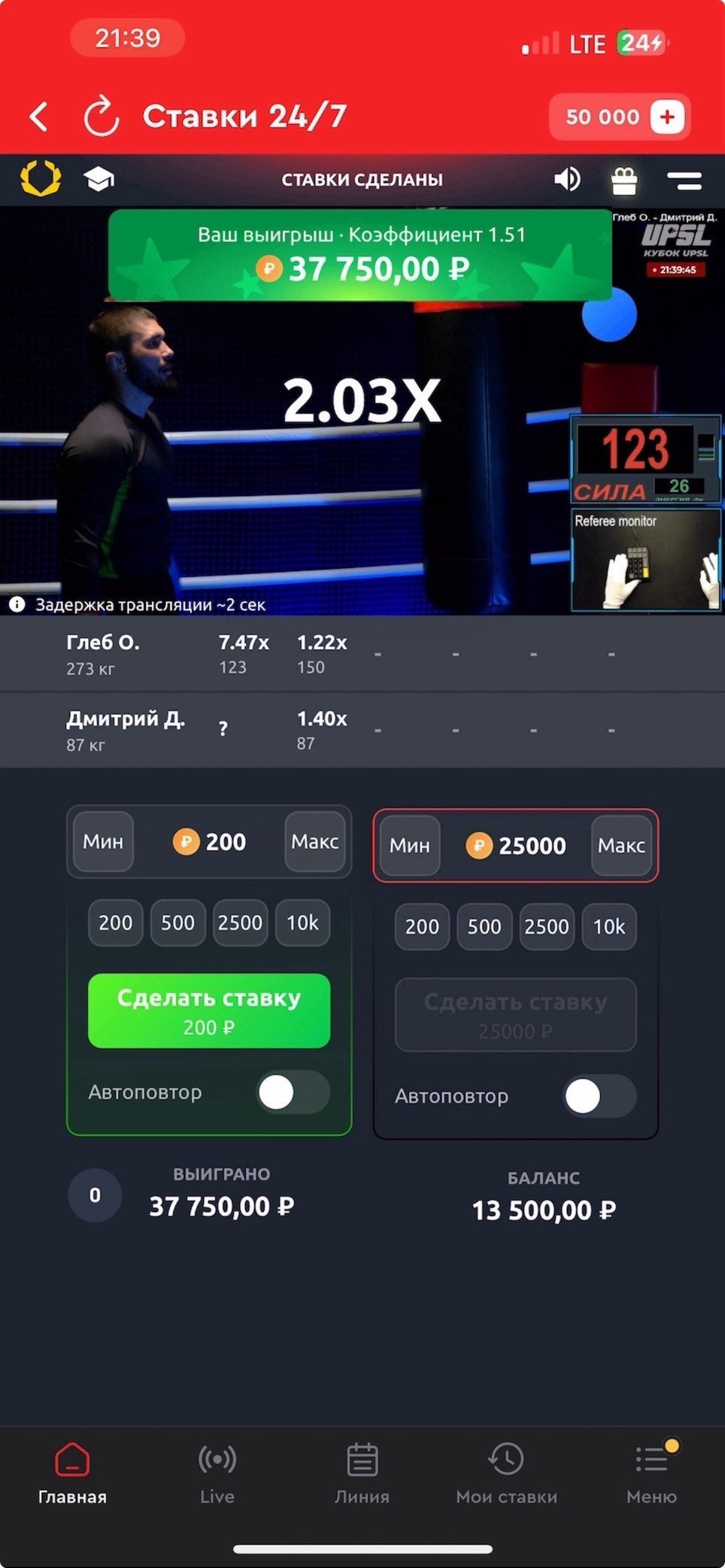Click Макс in the 25000 bet panel
Screen dimensions: 725x1568
point(621,846)
